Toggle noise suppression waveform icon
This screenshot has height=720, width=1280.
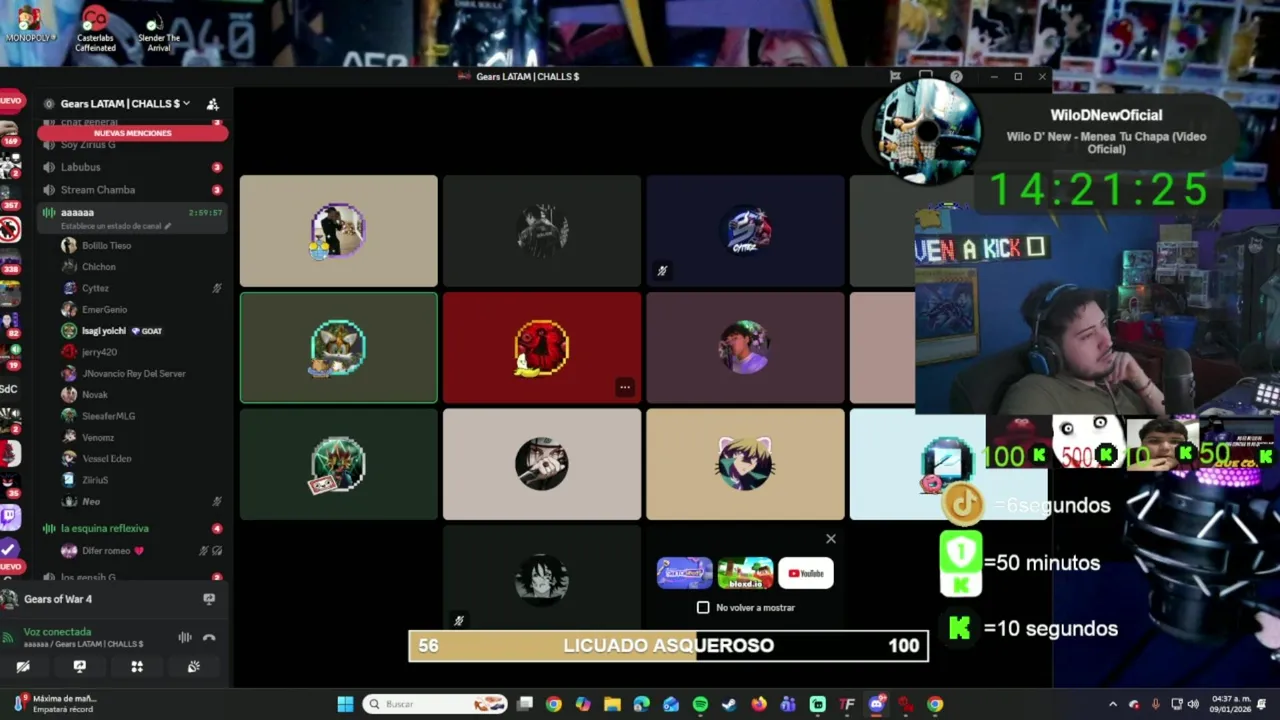185,638
